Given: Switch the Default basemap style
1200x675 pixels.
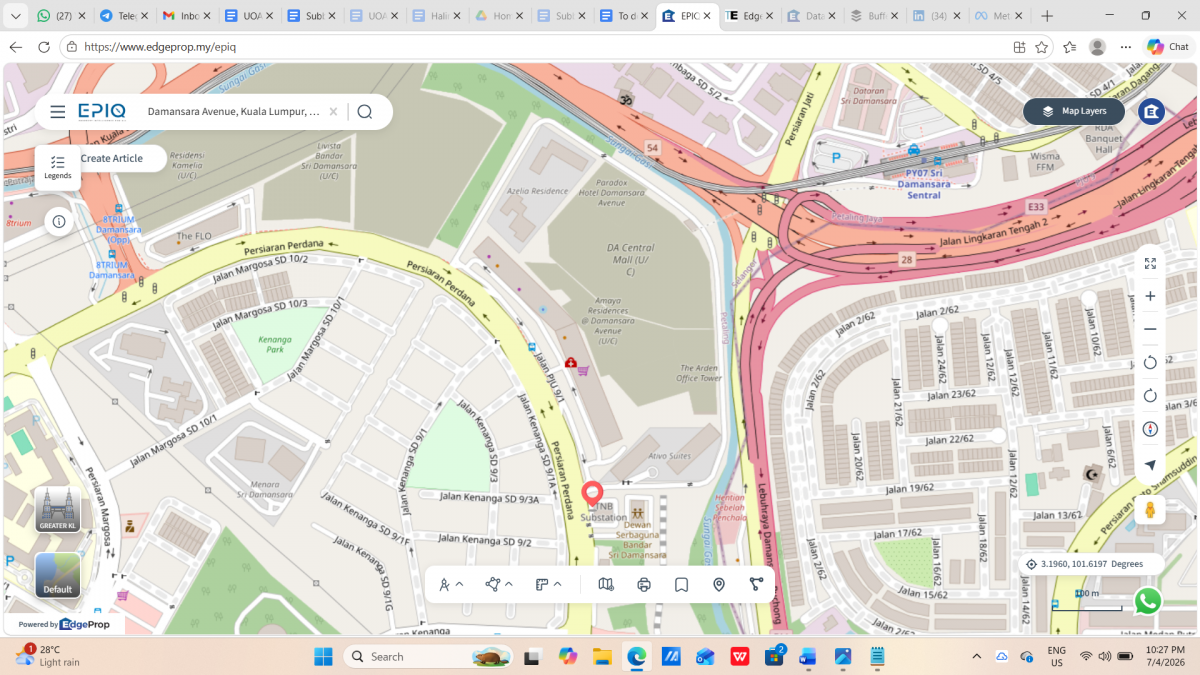Looking at the screenshot, I should 58,575.
